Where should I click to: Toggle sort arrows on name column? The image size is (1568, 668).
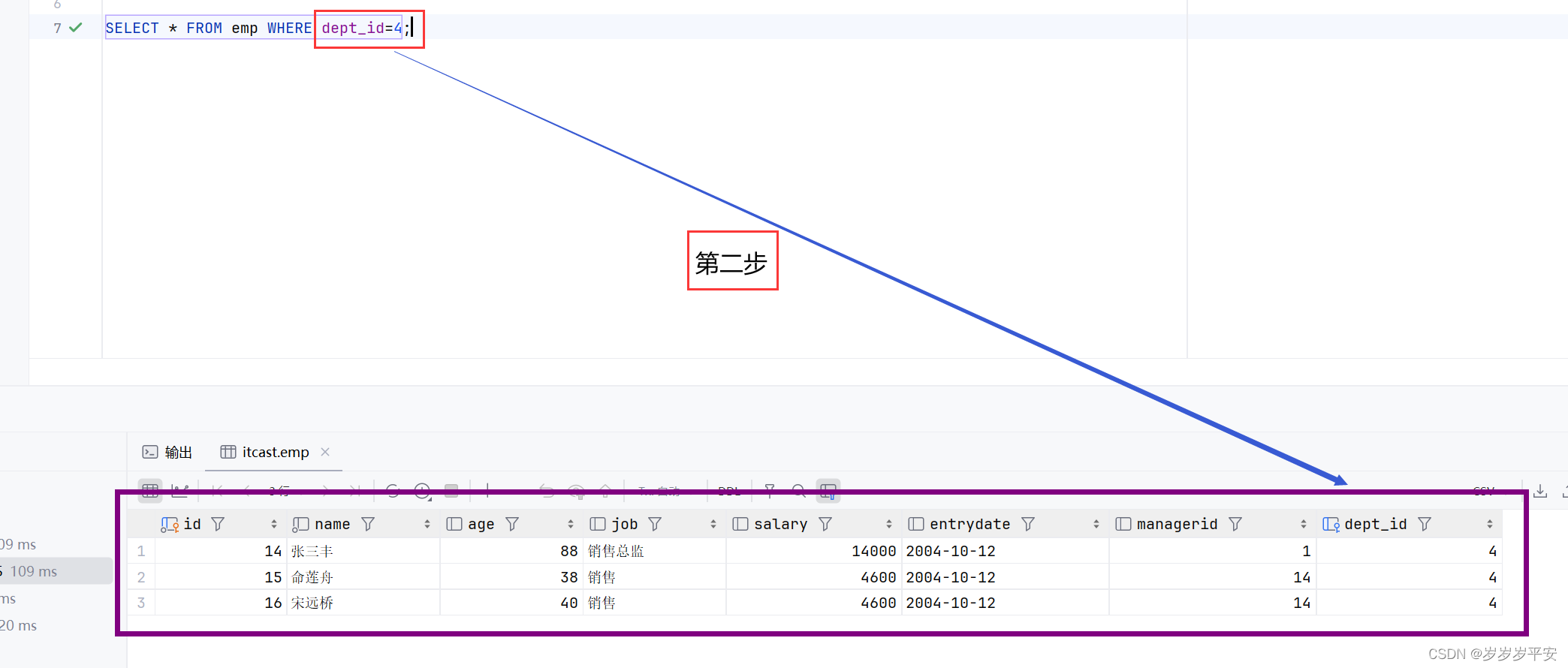click(427, 524)
